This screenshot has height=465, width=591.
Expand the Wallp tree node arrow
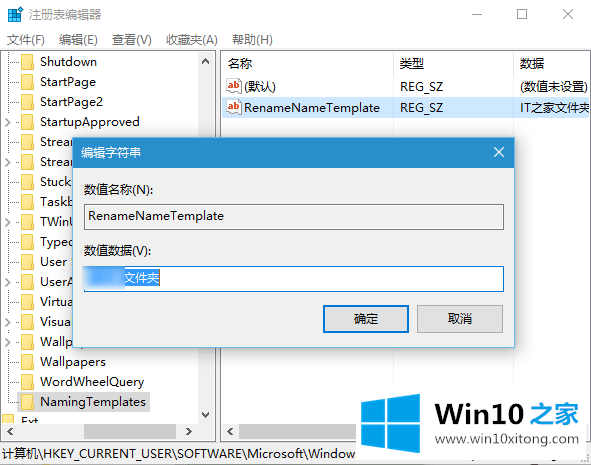tap(8, 342)
